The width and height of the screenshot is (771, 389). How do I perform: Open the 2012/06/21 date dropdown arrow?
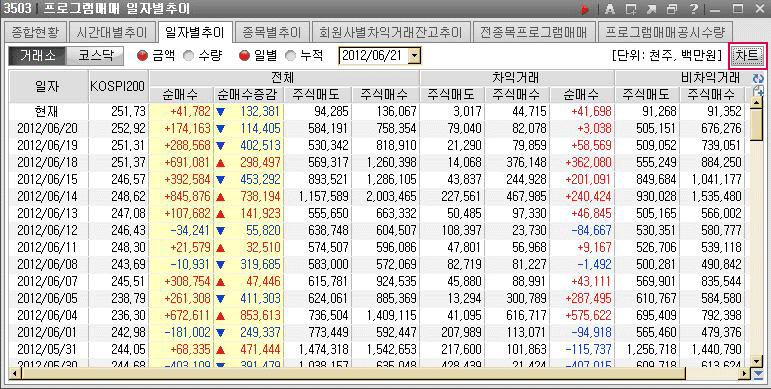click(415, 56)
